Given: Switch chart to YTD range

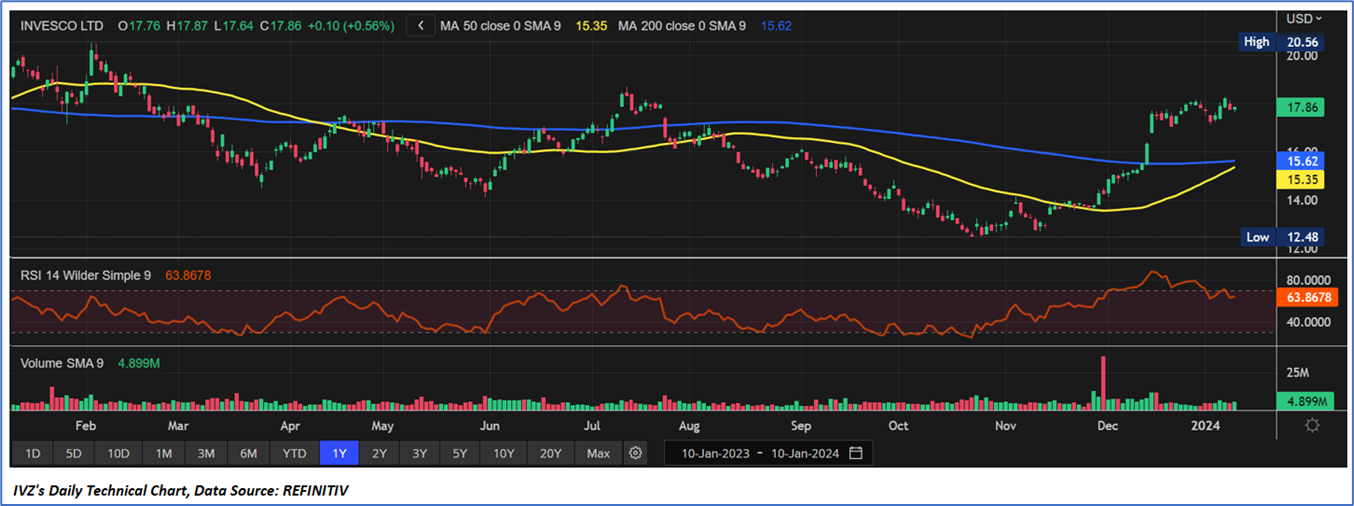Looking at the screenshot, I should 294,453.
